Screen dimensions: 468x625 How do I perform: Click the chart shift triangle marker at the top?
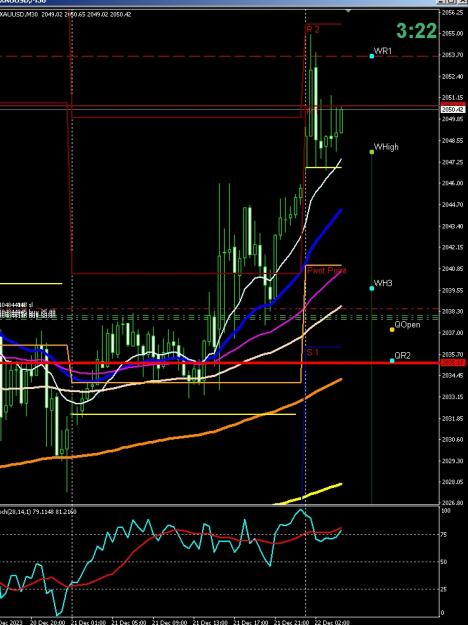[348, 11]
